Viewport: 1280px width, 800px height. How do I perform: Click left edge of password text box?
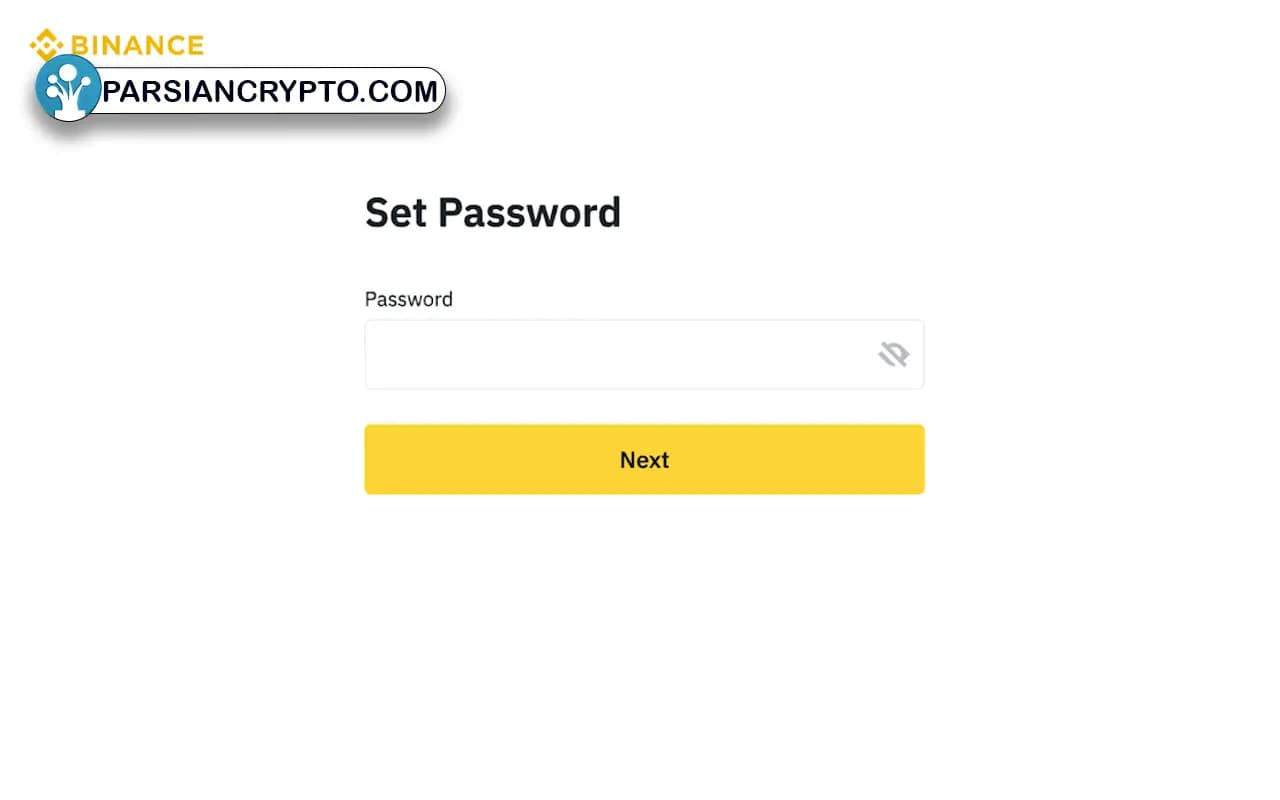point(380,354)
